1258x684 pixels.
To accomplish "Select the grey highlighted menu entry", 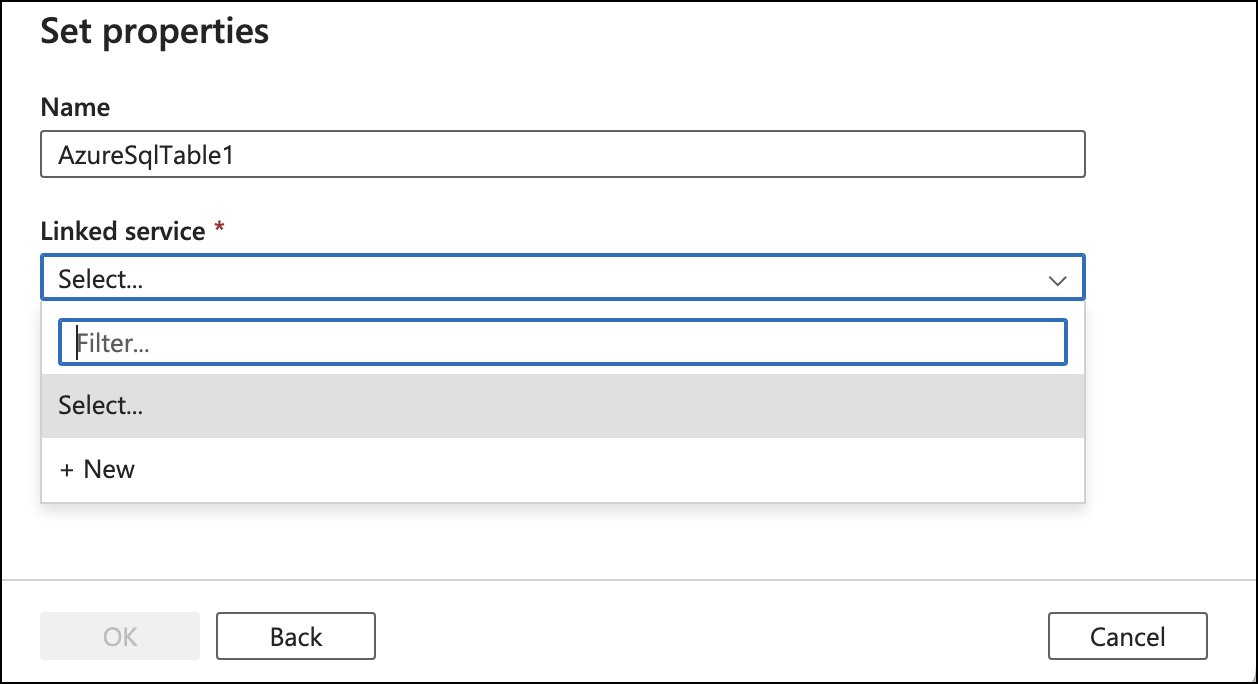I will pos(562,405).
